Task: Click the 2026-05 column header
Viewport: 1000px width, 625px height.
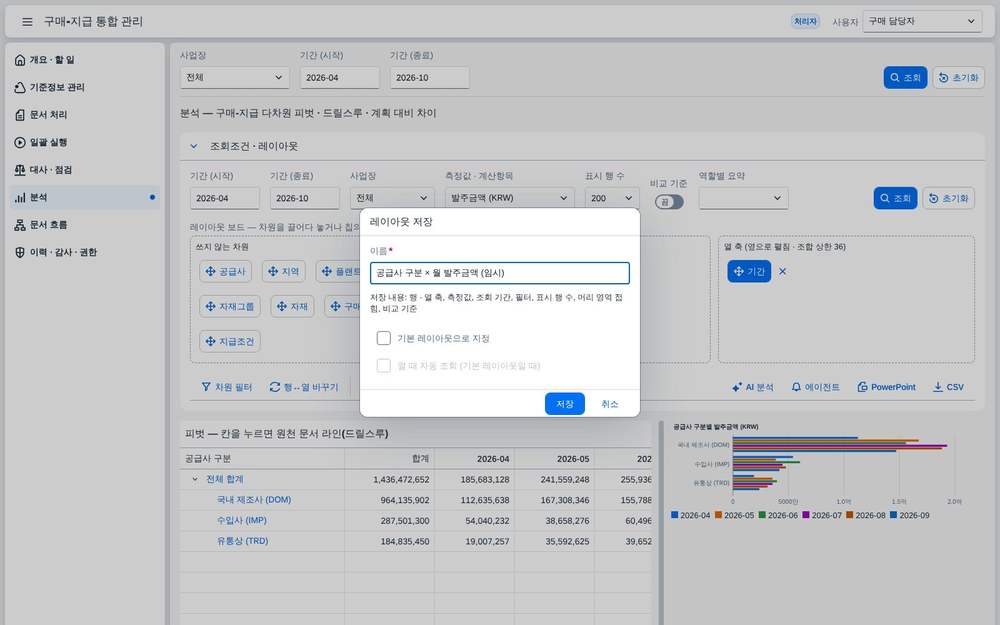Action: 554,459
